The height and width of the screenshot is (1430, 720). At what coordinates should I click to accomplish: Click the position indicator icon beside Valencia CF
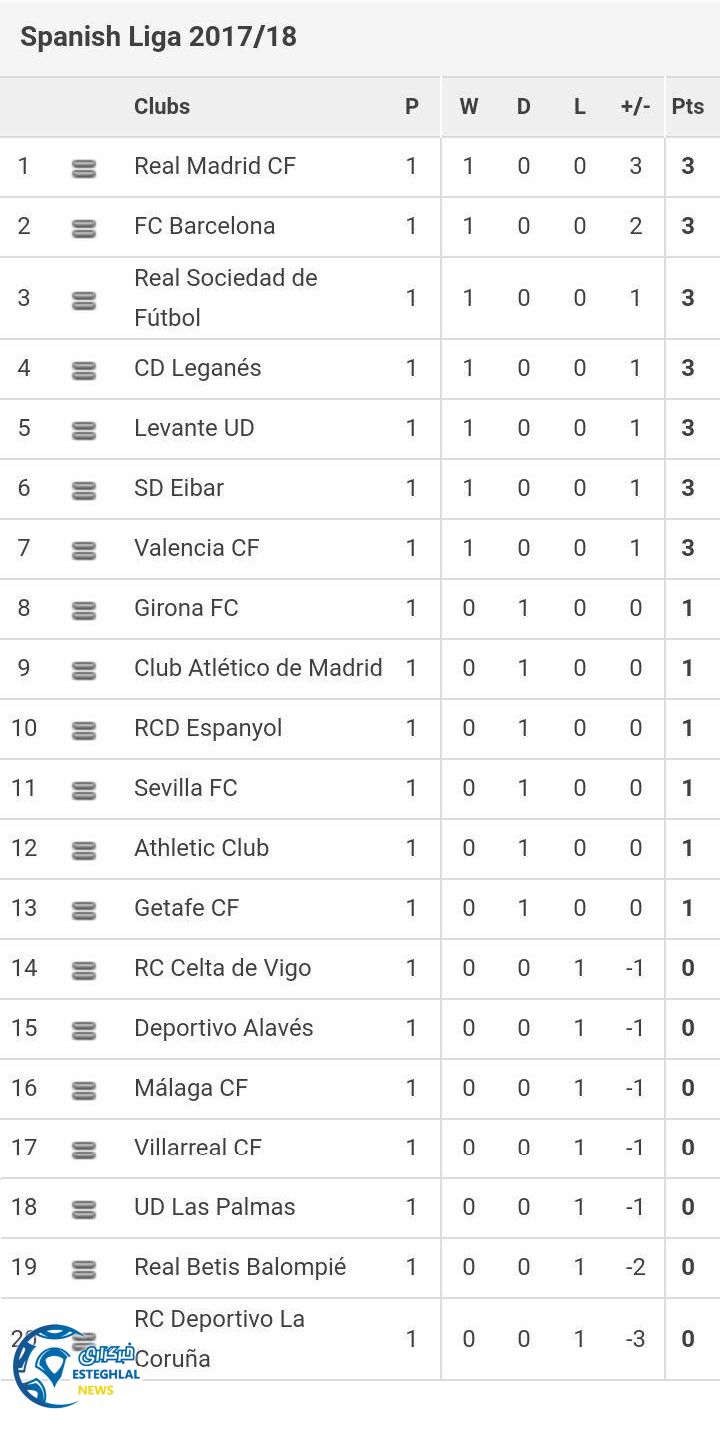click(x=84, y=550)
